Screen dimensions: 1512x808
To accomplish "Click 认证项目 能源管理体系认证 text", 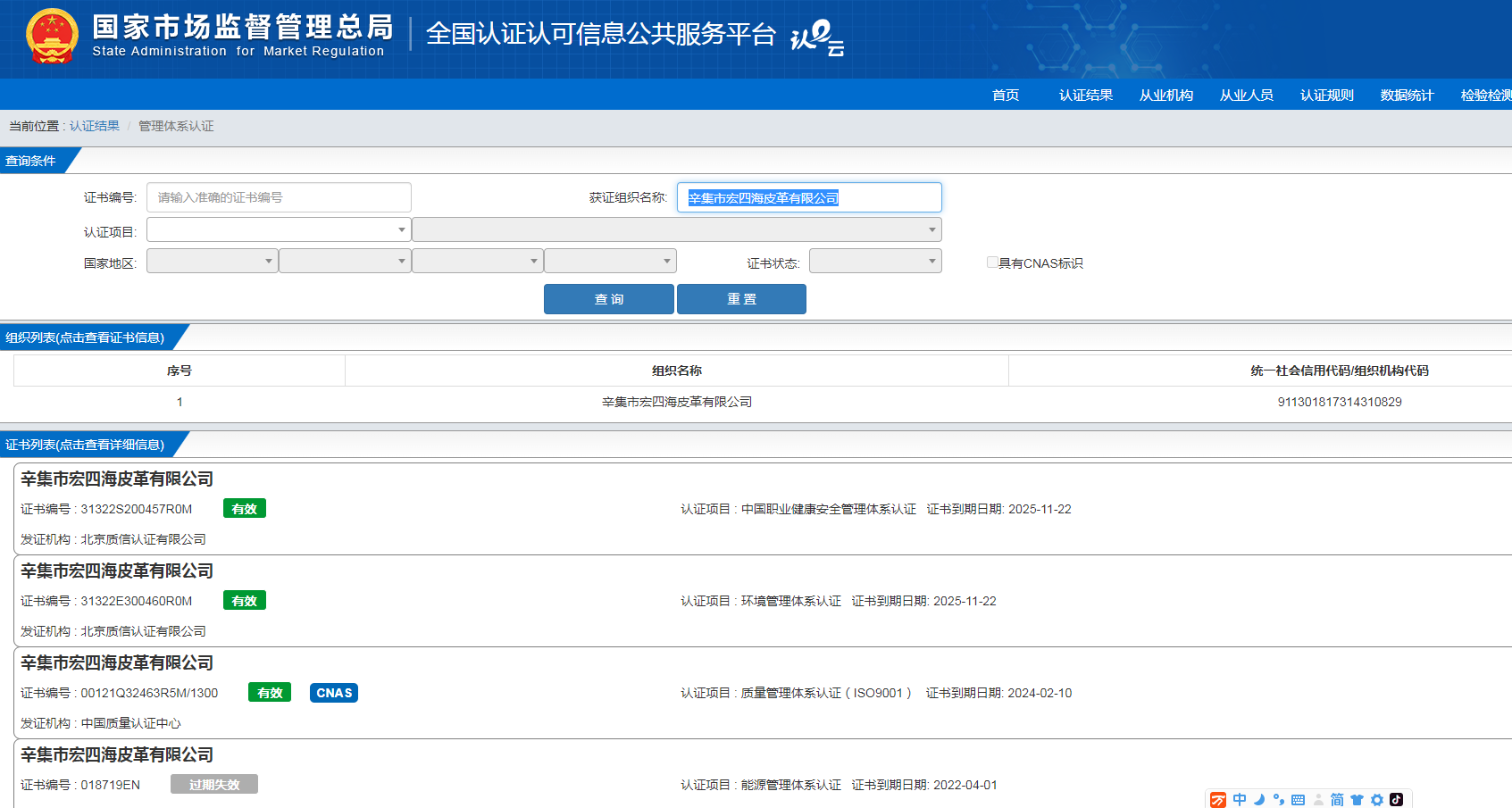I will click(x=761, y=785).
